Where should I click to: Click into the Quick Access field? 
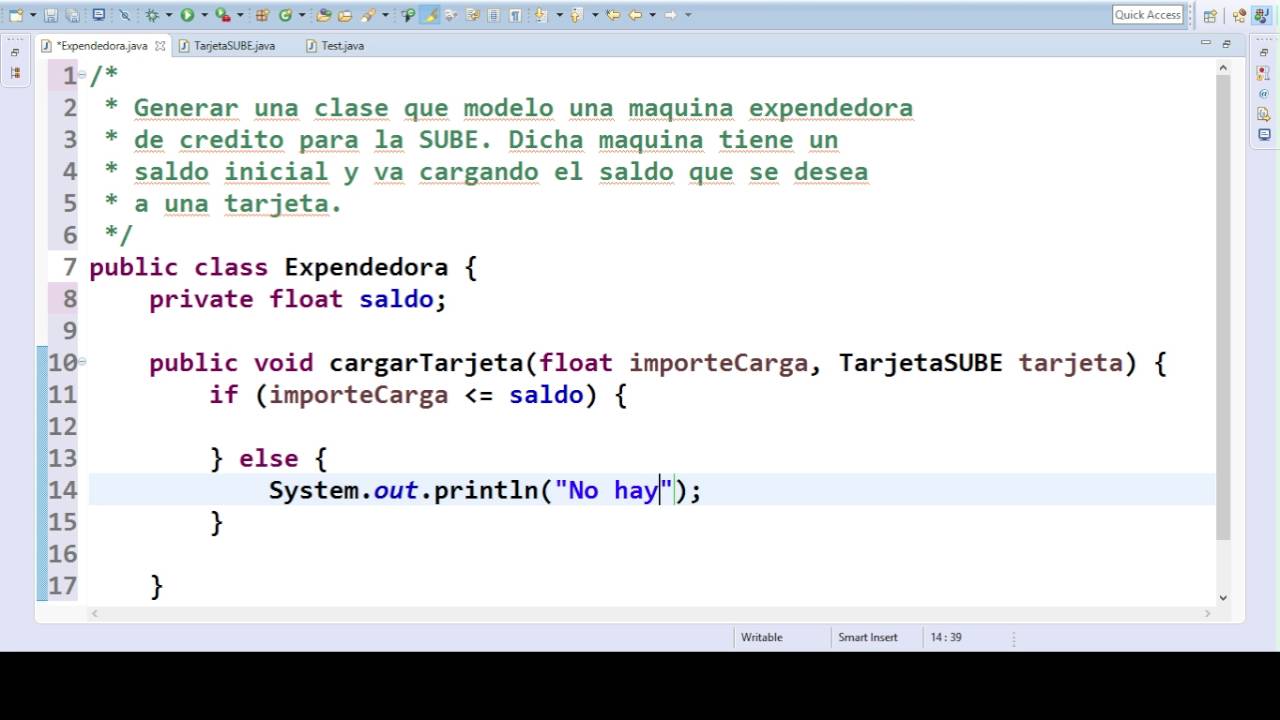(x=1148, y=15)
